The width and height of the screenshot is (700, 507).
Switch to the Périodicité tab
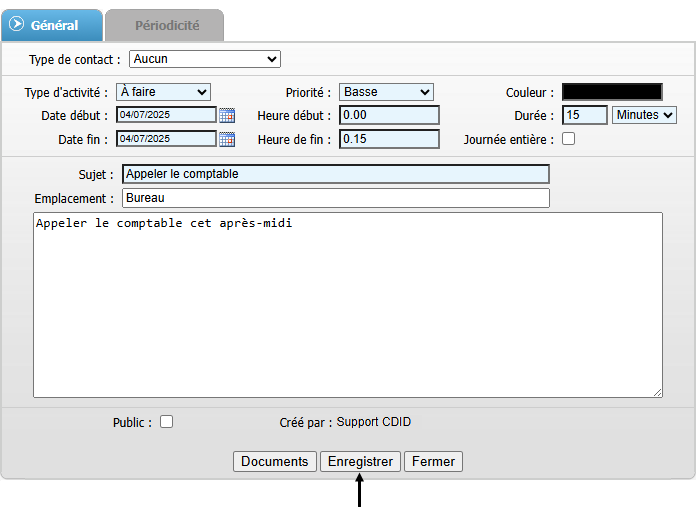pos(167,24)
